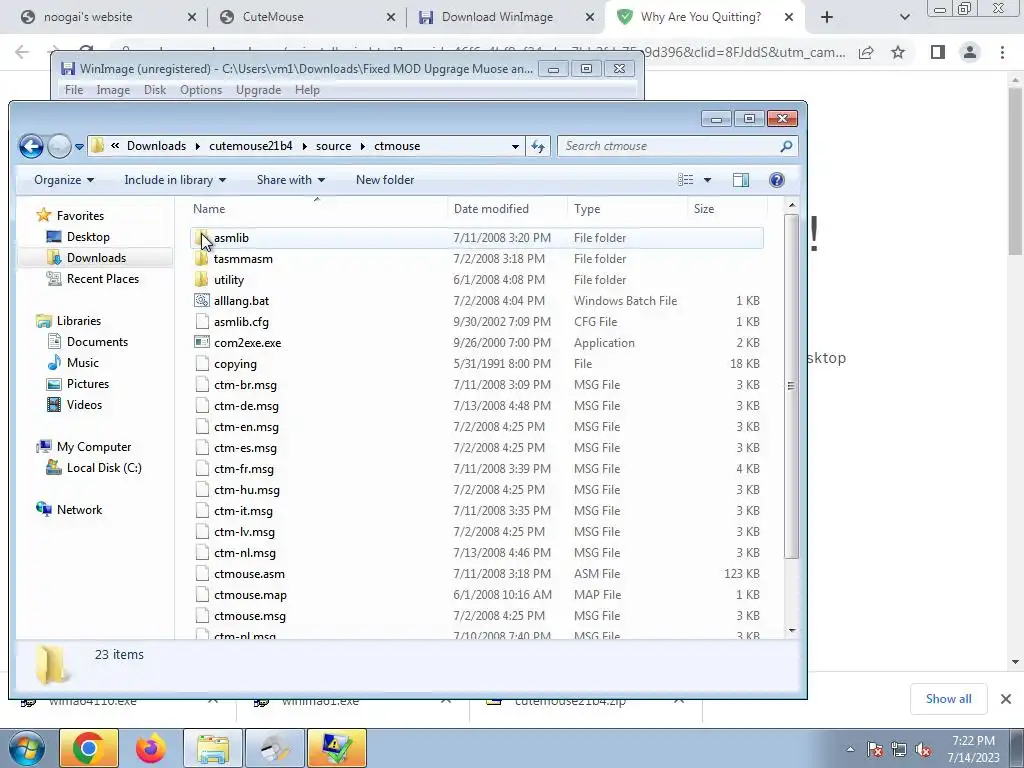Open Chrome side panel icon
Image resolution: width=1024 pixels, height=768 pixels.
pos(938,52)
